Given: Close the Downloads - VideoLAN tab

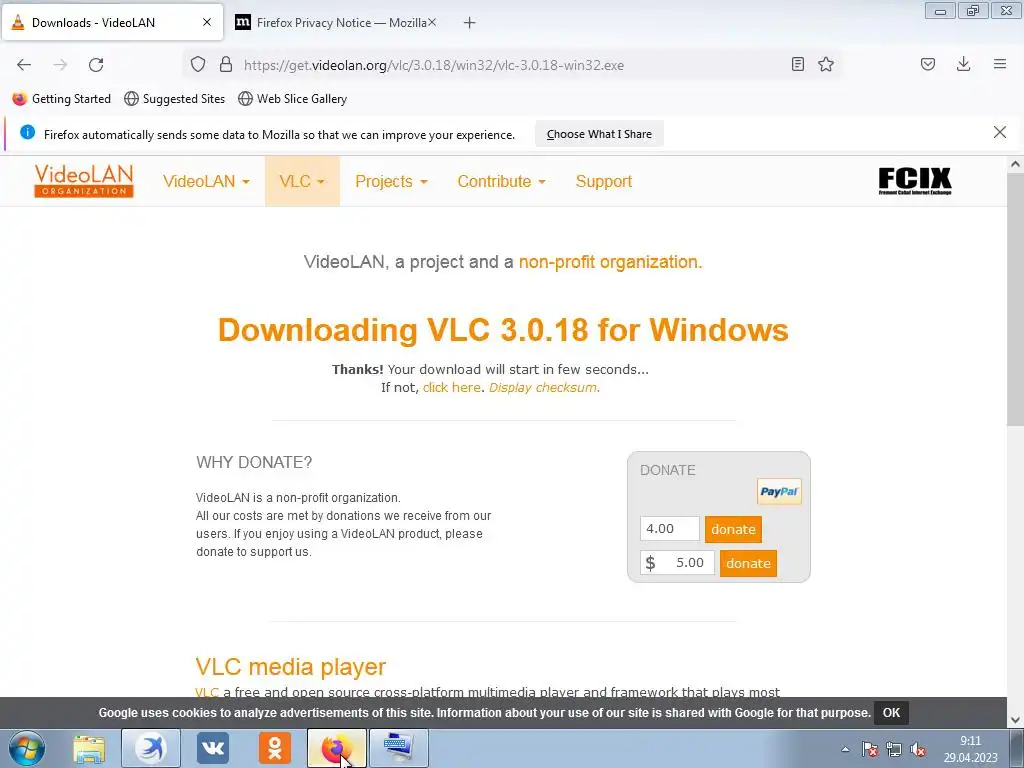Looking at the screenshot, I should pos(207,22).
